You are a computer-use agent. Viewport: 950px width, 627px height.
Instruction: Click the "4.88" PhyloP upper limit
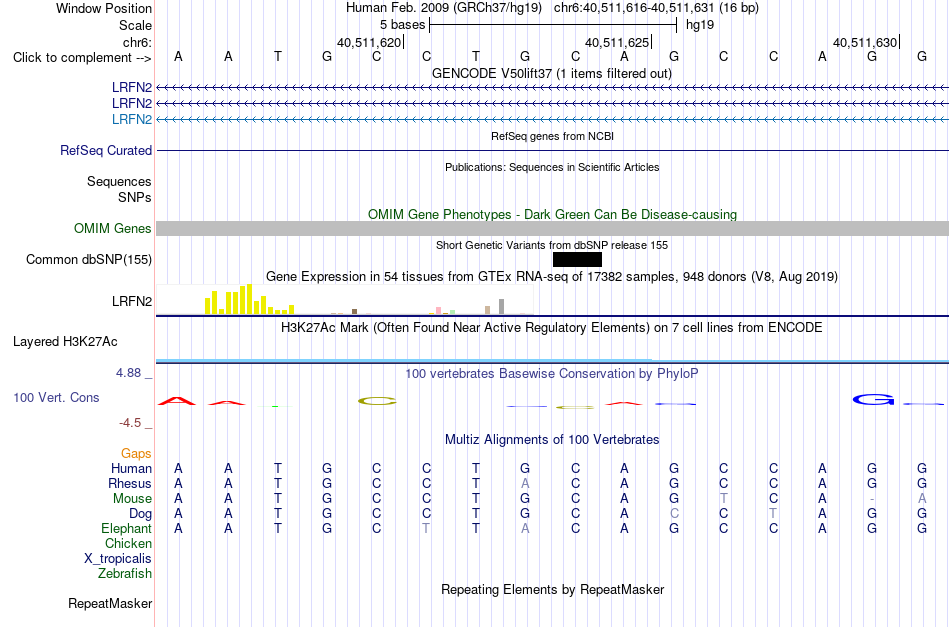128,373
